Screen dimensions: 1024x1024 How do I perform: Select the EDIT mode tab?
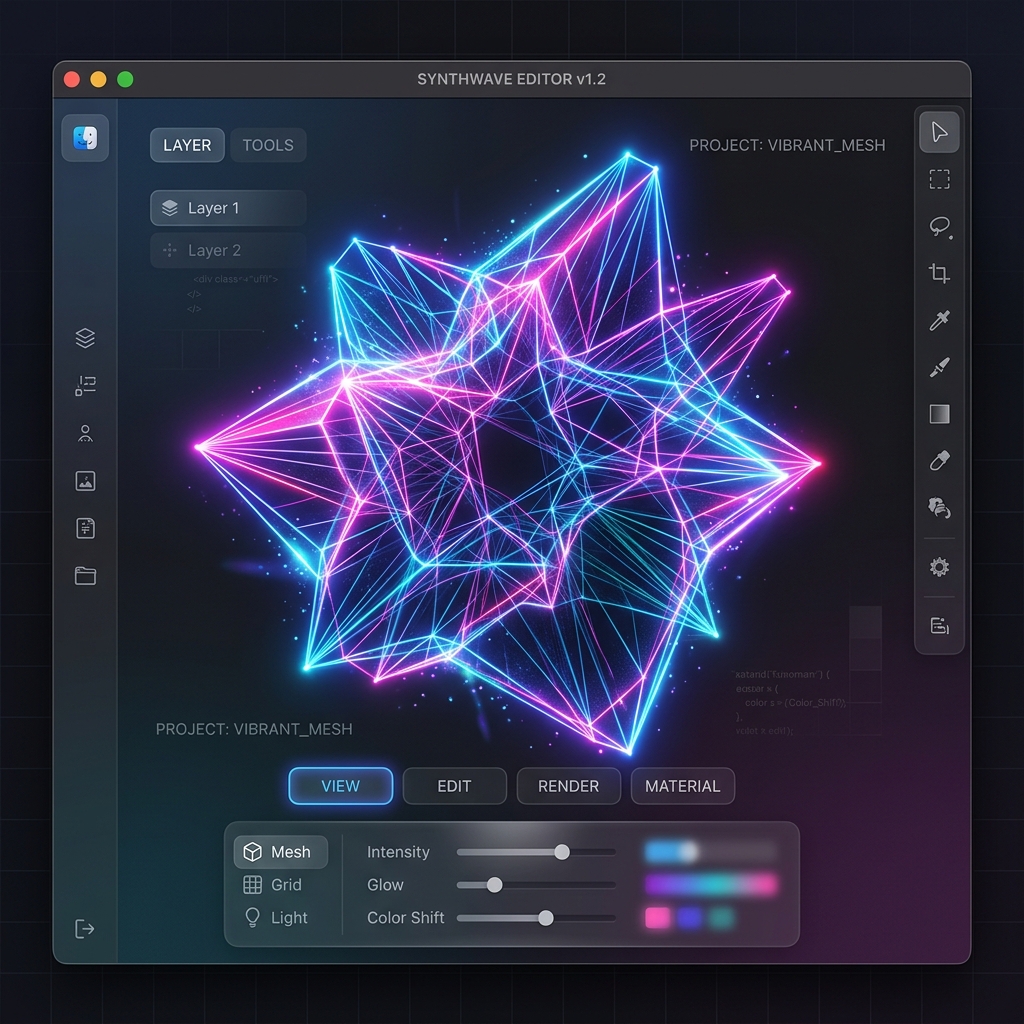[454, 786]
